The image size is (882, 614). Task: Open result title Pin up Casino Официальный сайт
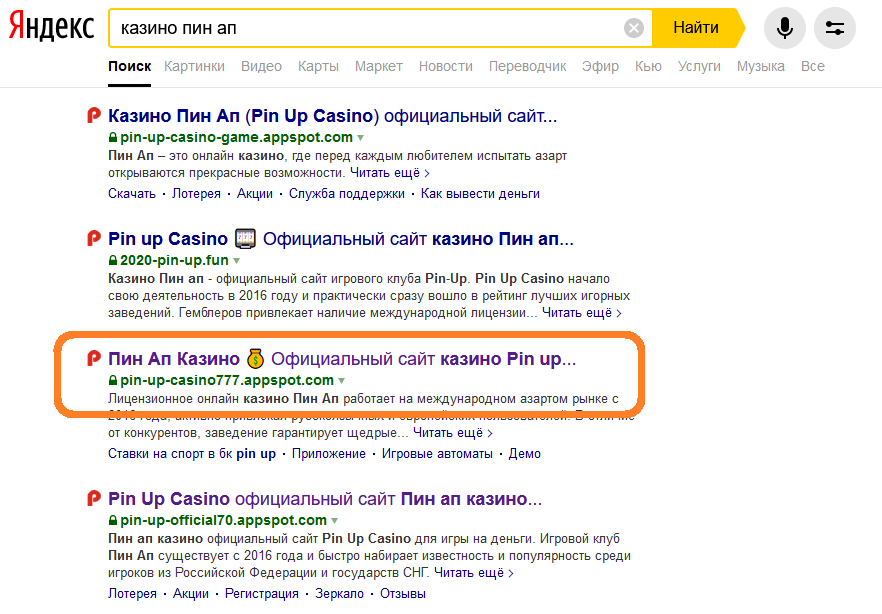341,239
